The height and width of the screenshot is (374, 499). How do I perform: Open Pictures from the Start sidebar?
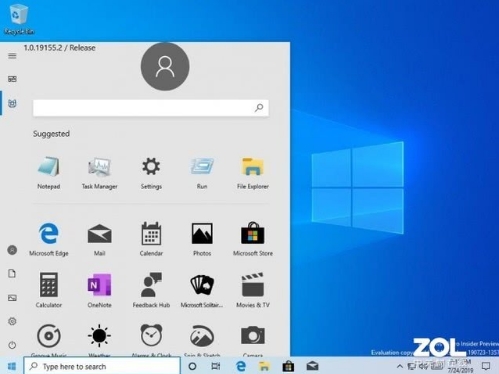coord(12,298)
